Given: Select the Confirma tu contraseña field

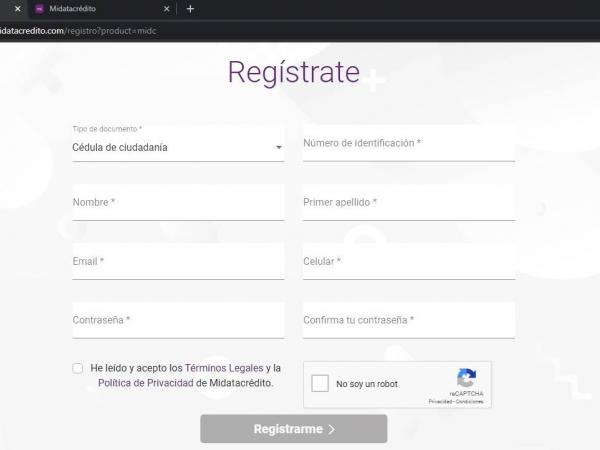Looking at the screenshot, I should click(x=408, y=321).
